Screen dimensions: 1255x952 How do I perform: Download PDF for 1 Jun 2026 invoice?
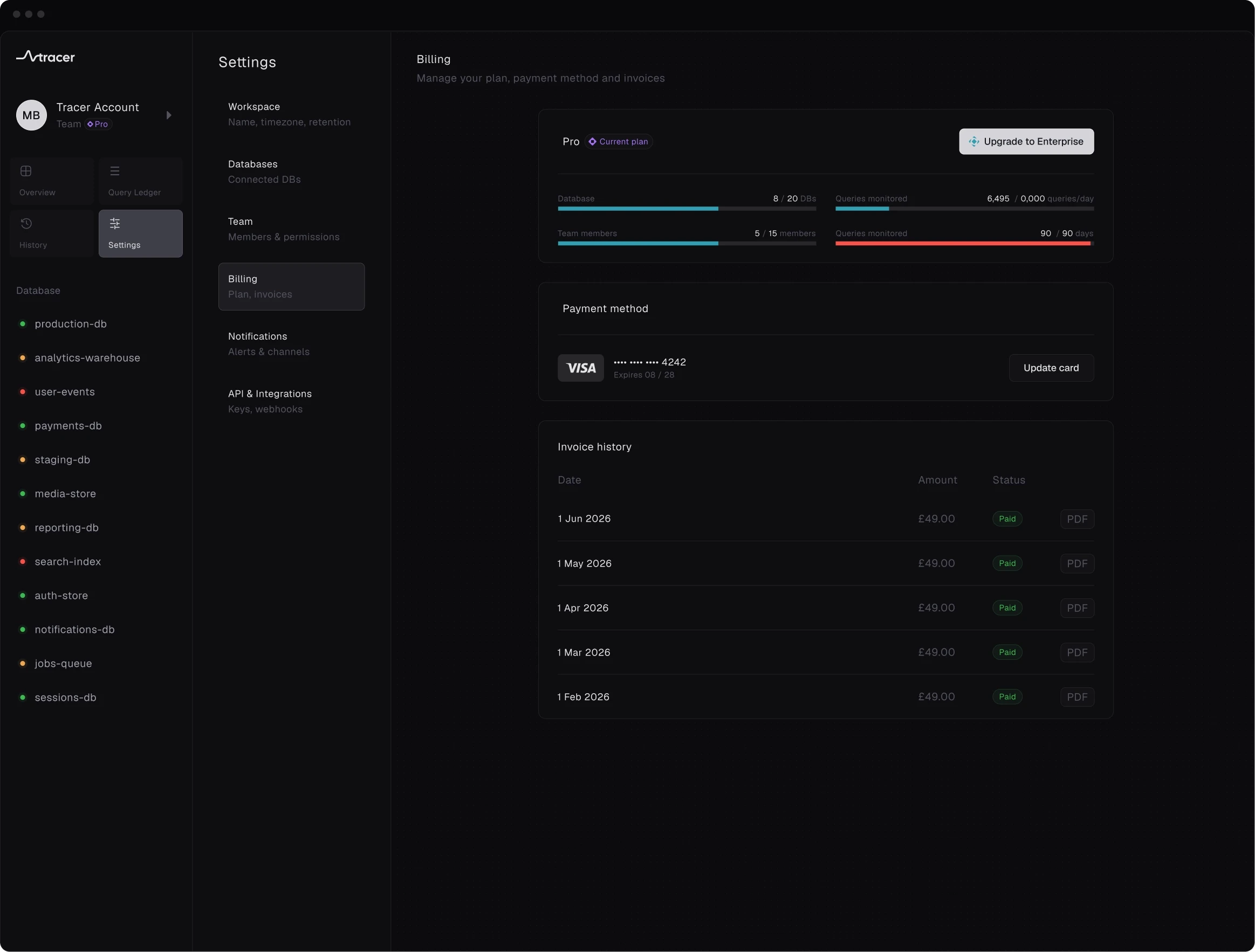click(1077, 519)
